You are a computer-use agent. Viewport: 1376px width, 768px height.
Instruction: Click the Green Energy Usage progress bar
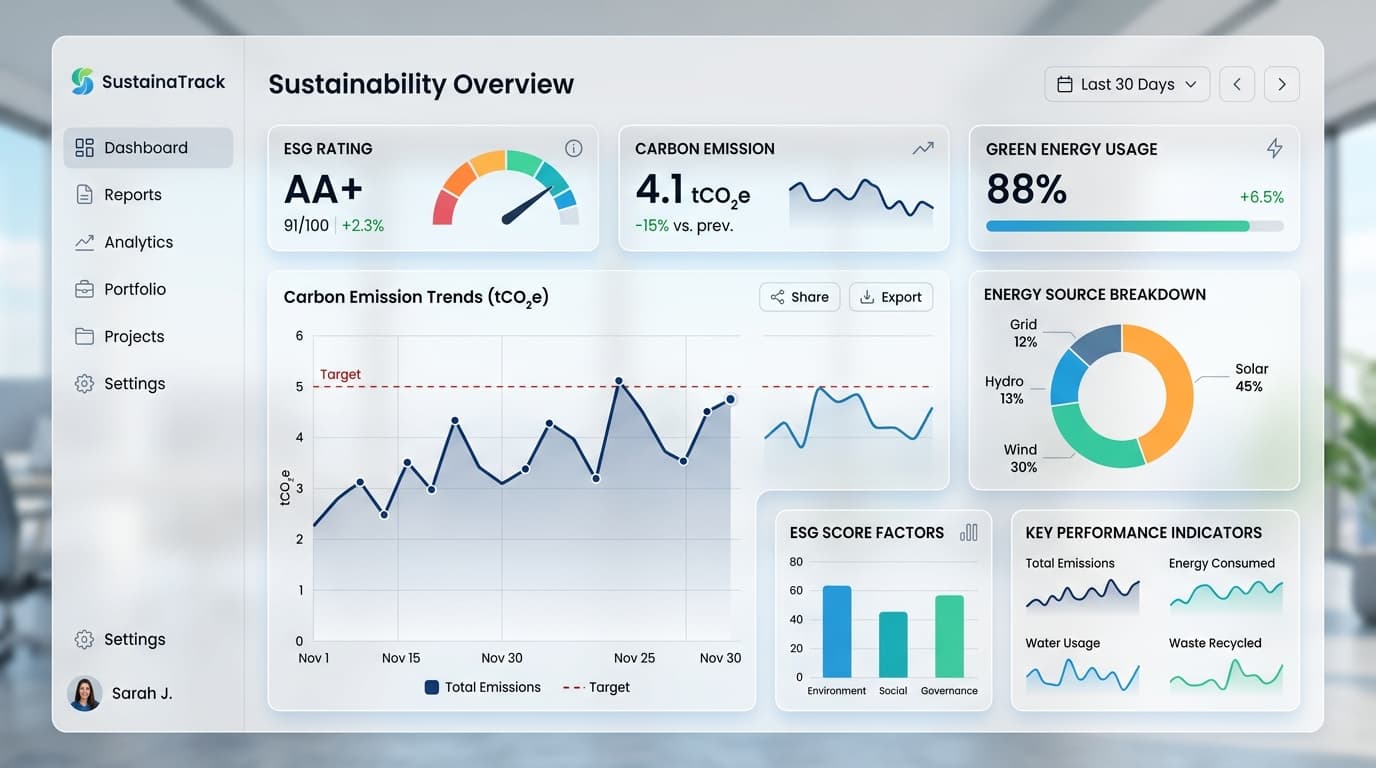(x=1135, y=226)
